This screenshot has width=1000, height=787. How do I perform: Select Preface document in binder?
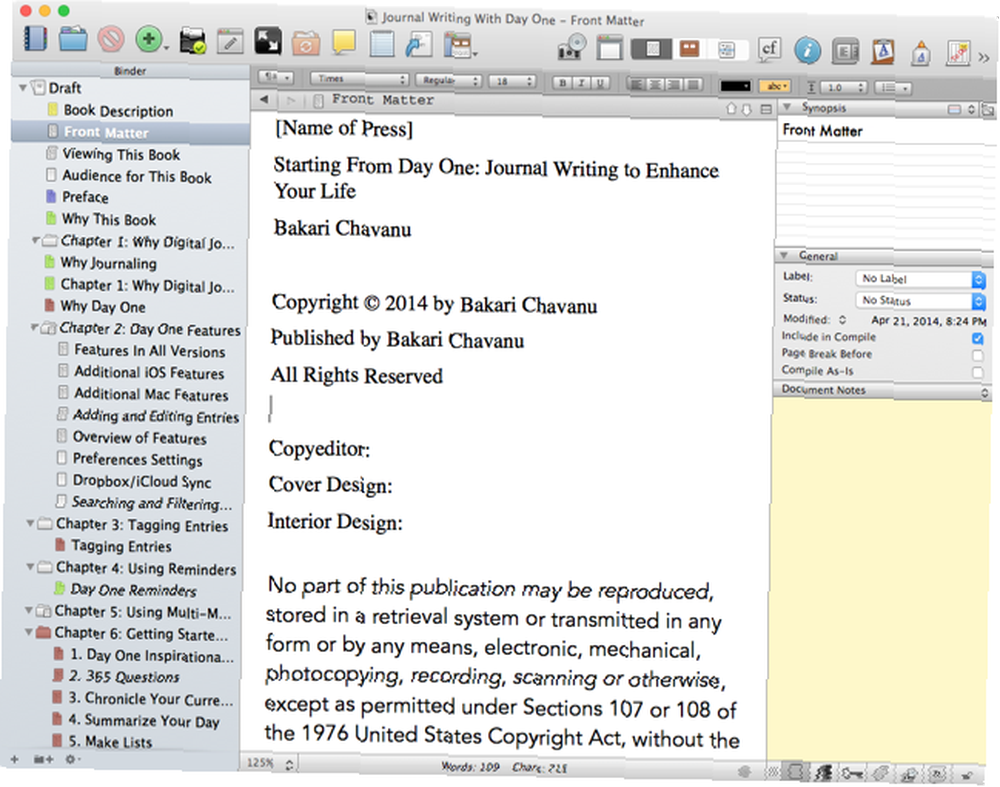point(85,197)
